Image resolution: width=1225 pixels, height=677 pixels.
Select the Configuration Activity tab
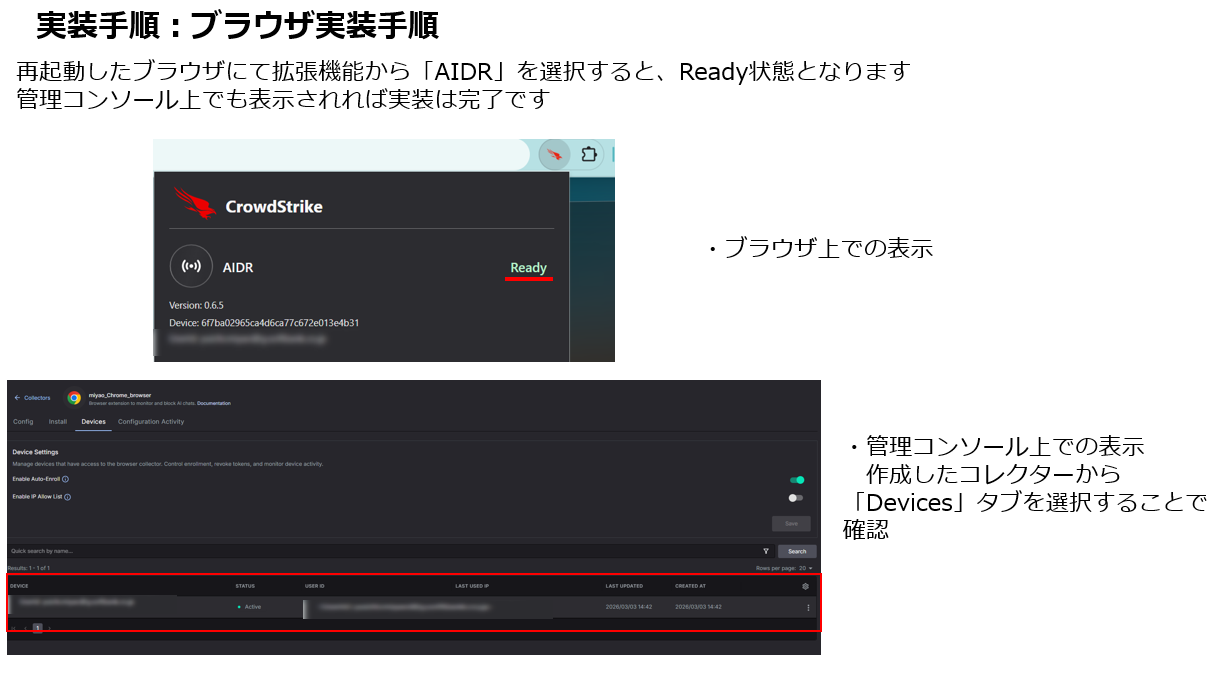coord(151,422)
